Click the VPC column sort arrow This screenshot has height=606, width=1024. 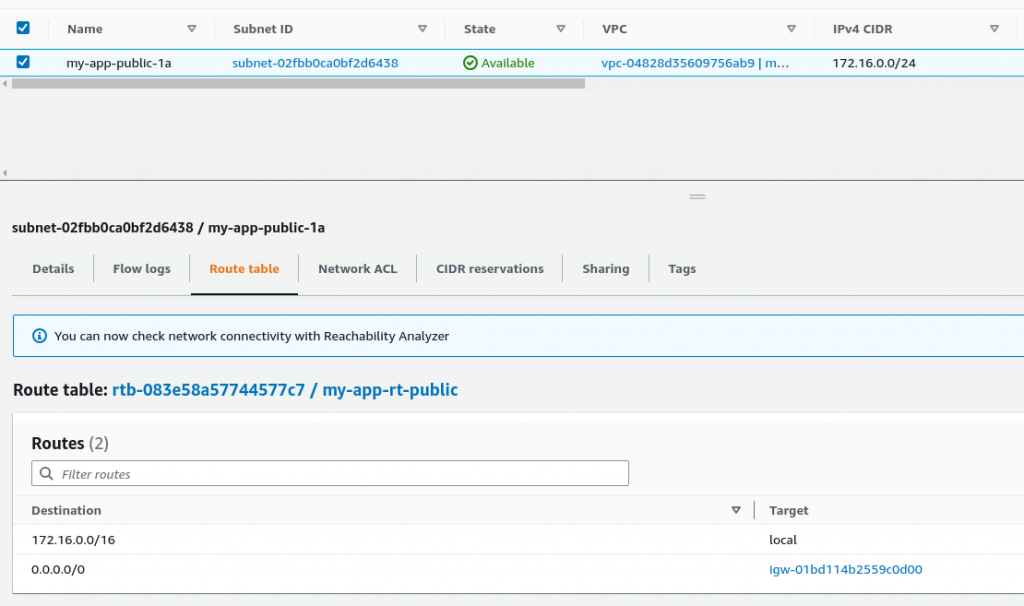tap(791, 29)
